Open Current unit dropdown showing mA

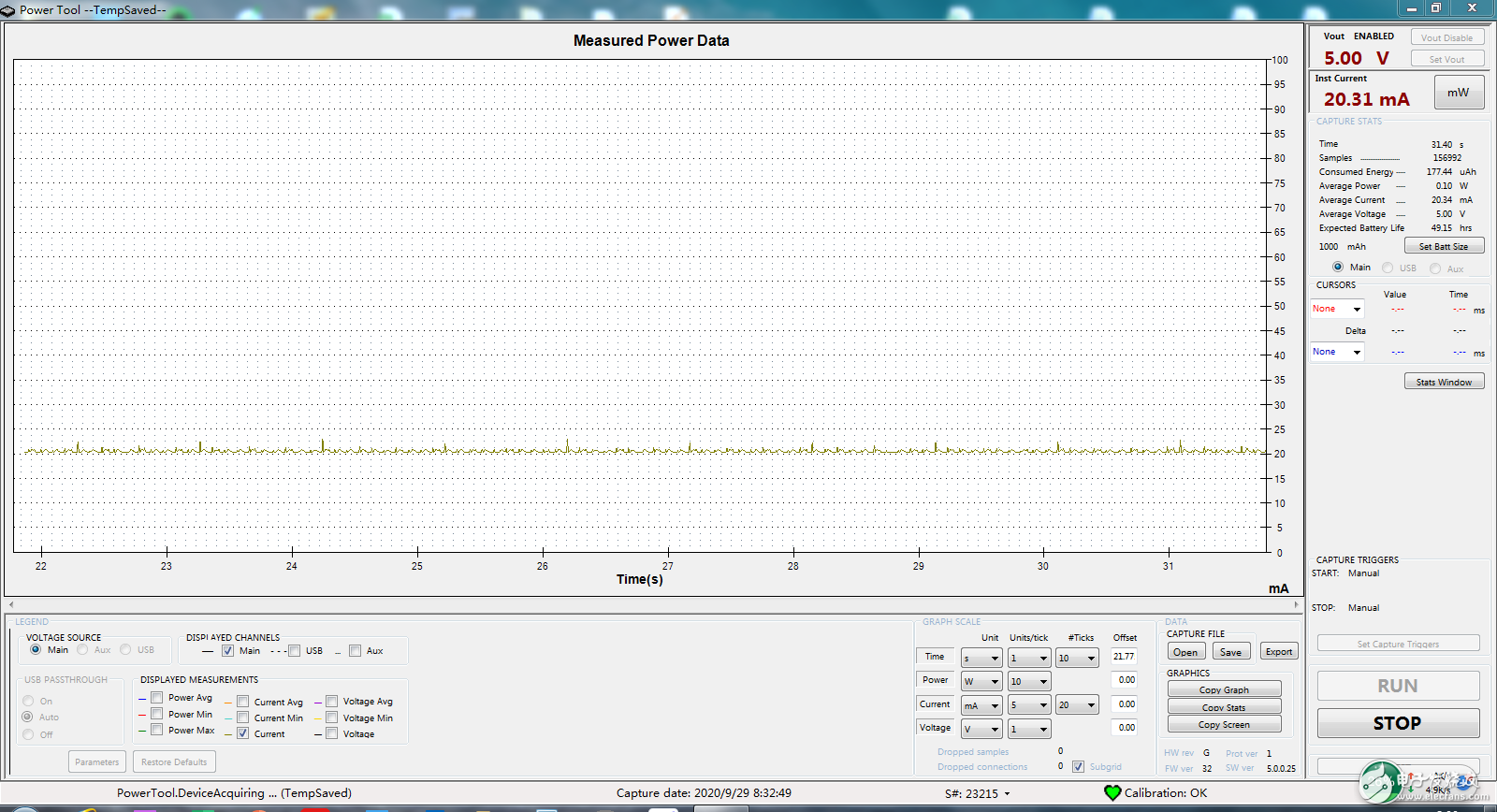pyautogui.click(x=981, y=705)
